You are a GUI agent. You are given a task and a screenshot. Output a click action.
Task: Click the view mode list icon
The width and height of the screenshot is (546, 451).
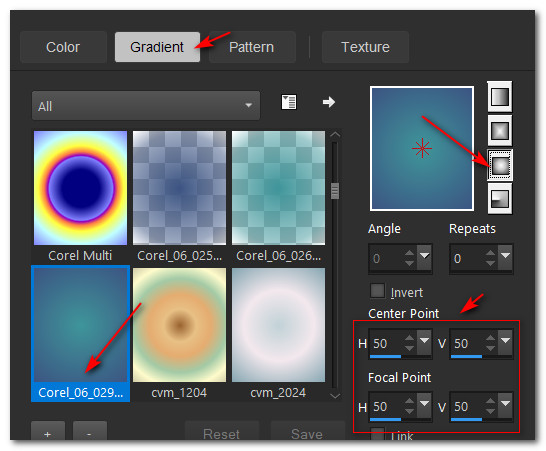[x=289, y=102]
